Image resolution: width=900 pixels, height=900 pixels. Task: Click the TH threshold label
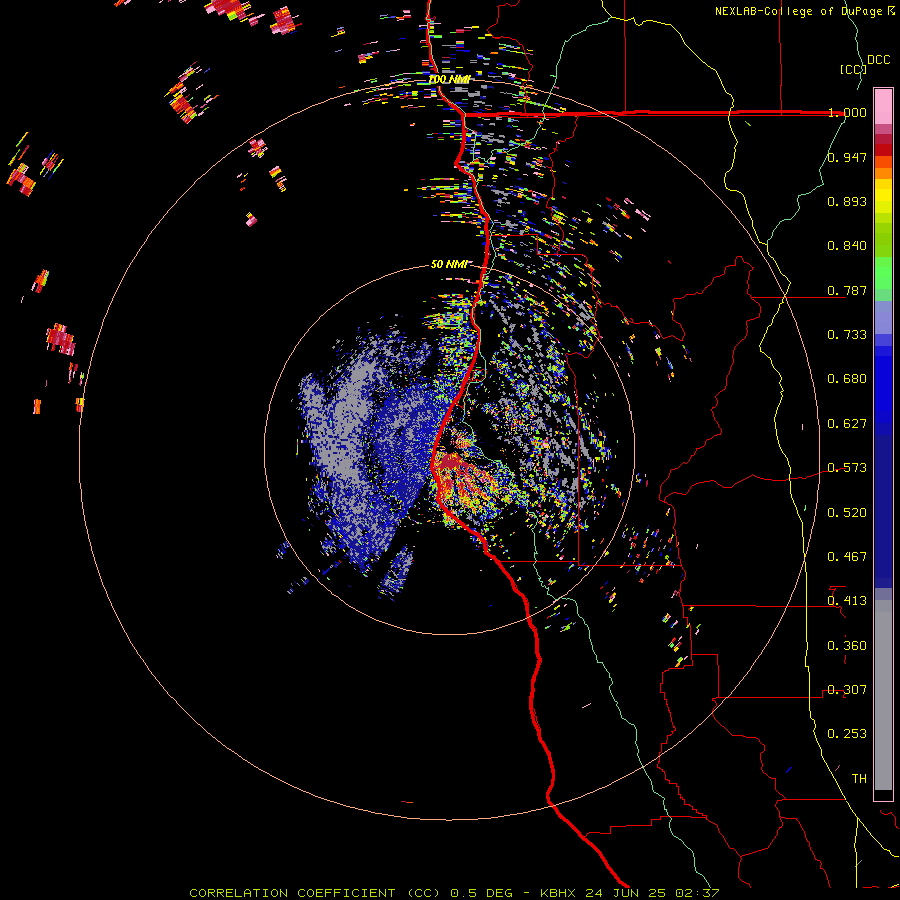pyautogui.click(x=859, y=779)
